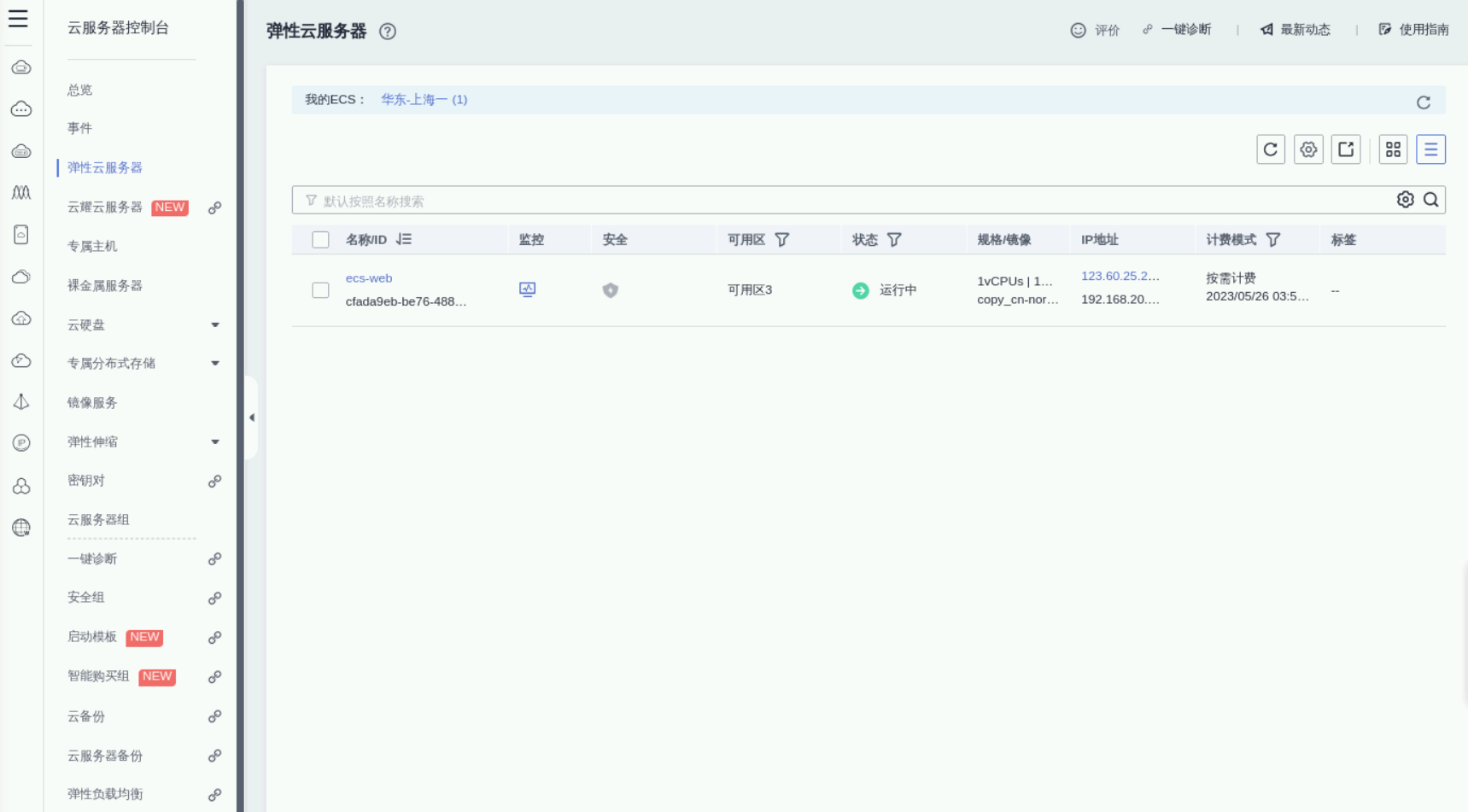Open the availability zone (可用区) column filter

click(781, 240)
